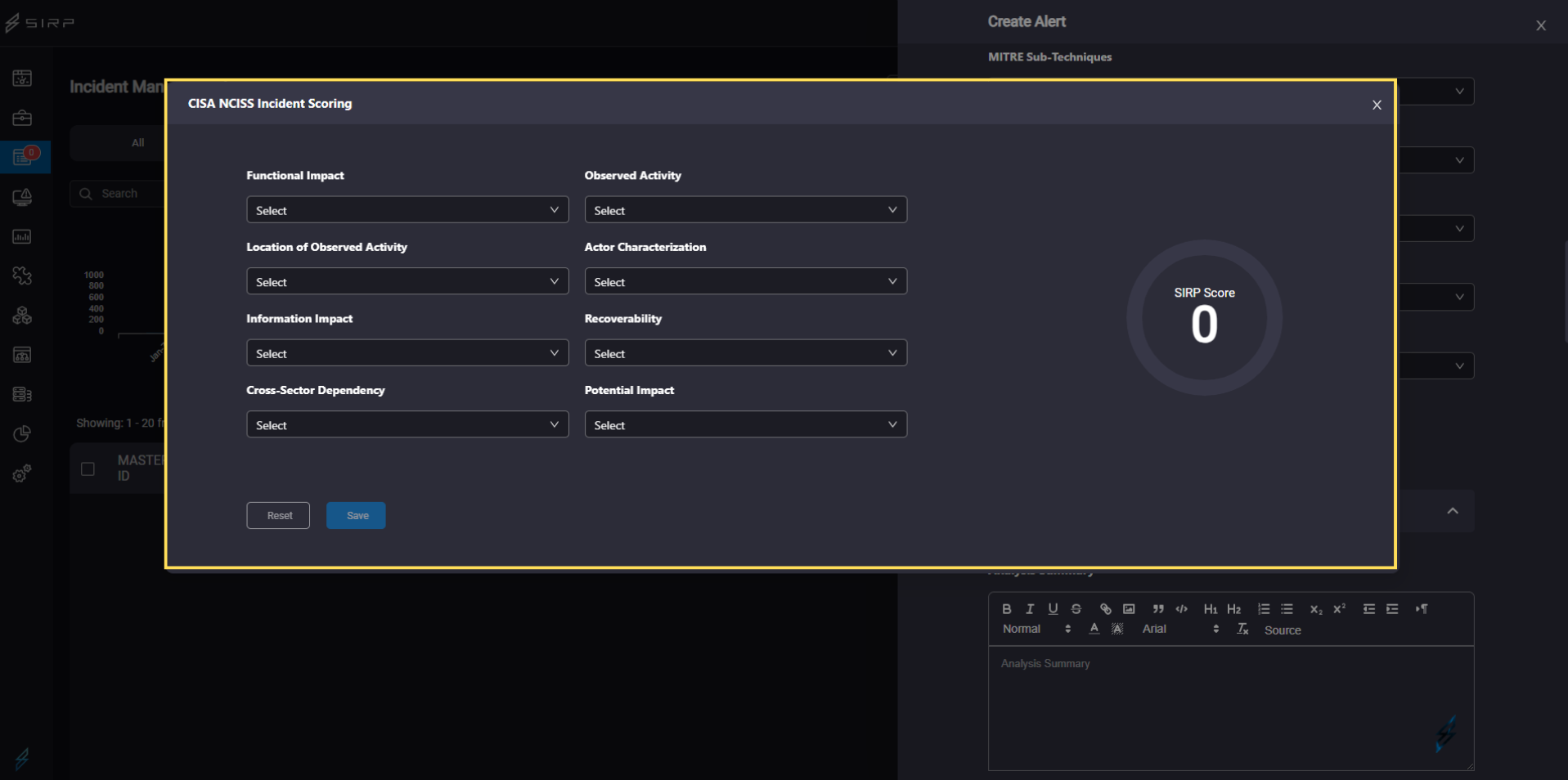Open the Cross-Sector Dependency dropdown
Image resolution: width=1568 pixels, height=780 pixels.
point(407,425)
